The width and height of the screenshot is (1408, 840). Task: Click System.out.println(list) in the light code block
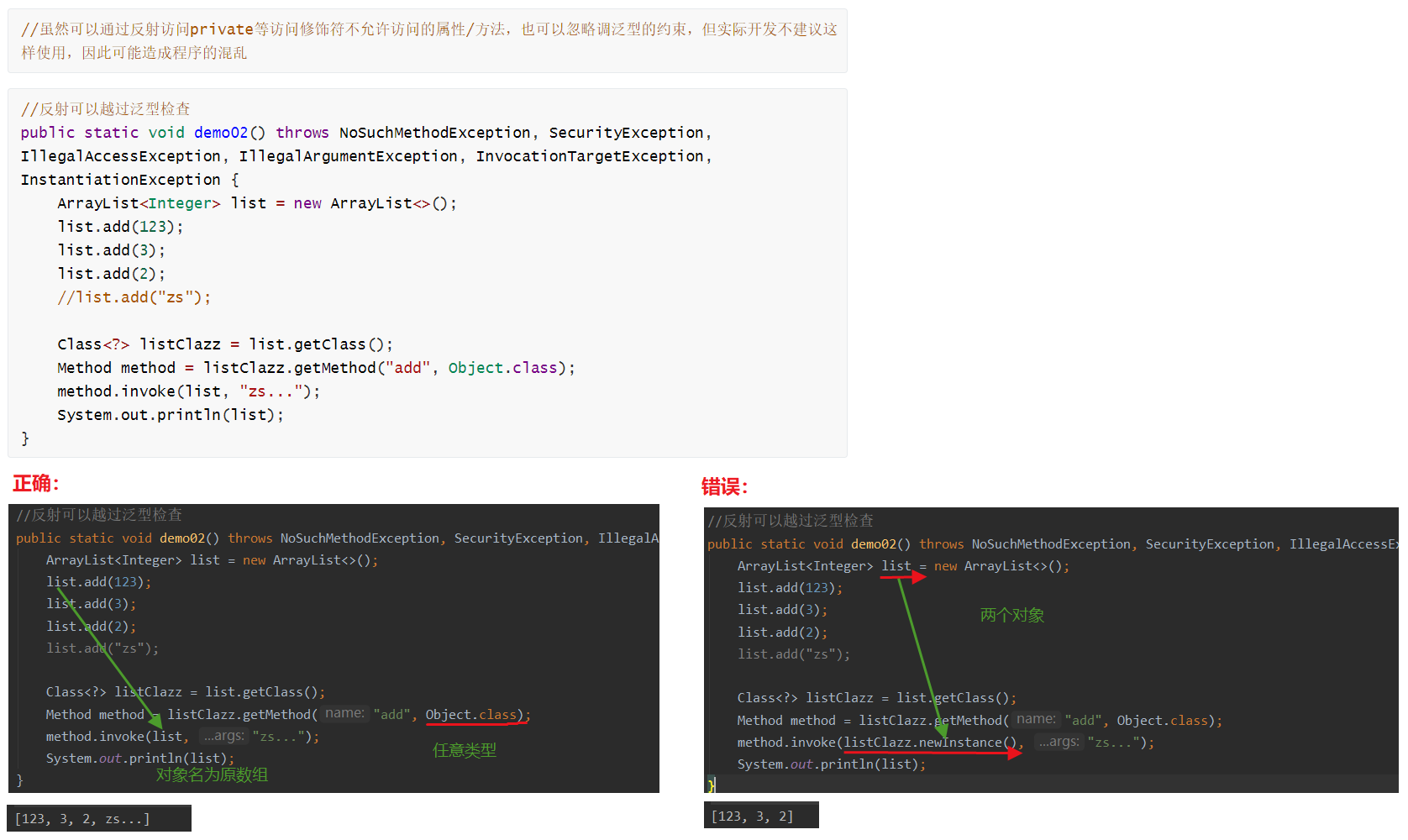(170, 415)
